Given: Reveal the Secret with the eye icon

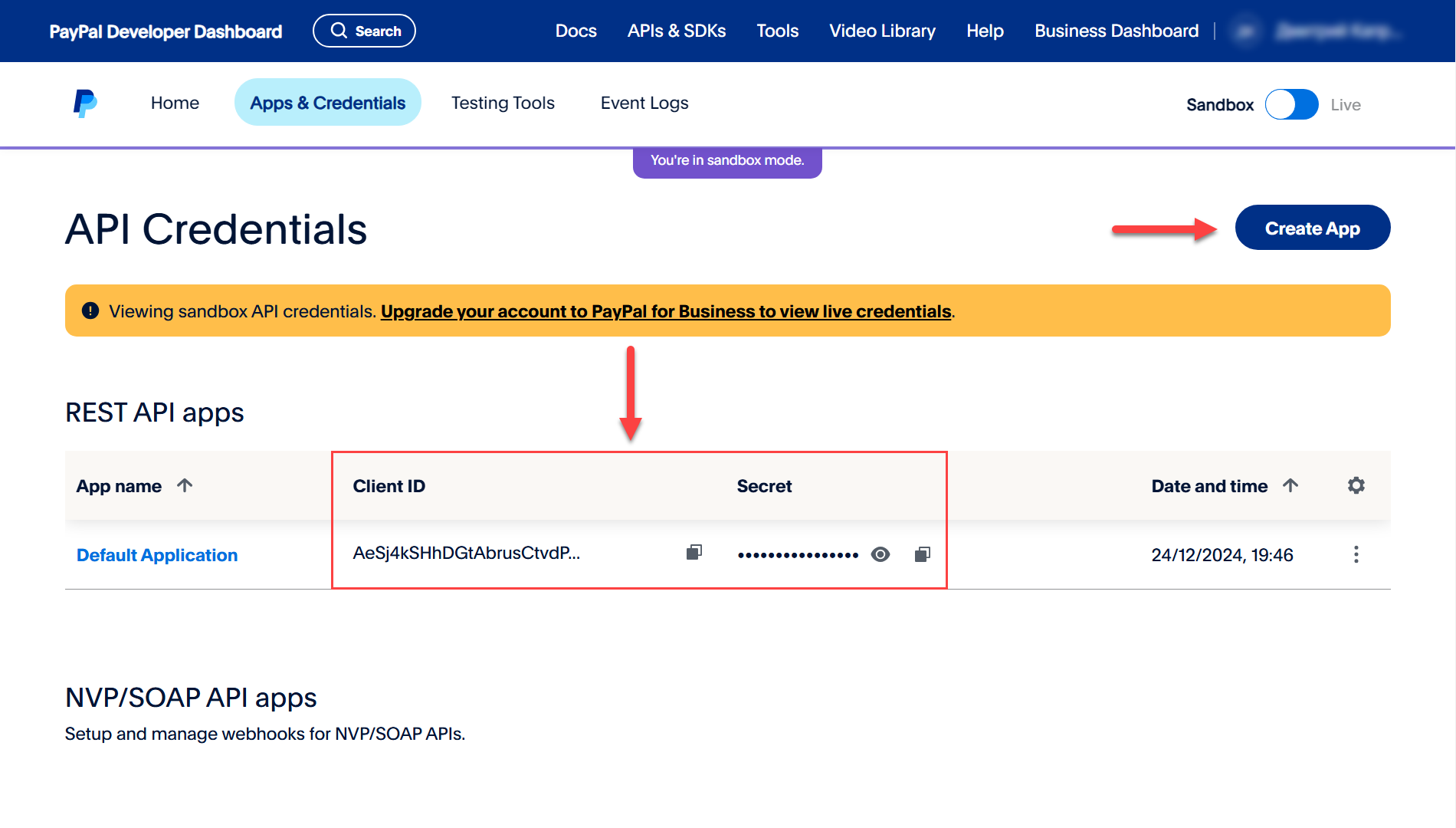Looking at the screenshot, I should pyautogui.click(x=880, y=554).
